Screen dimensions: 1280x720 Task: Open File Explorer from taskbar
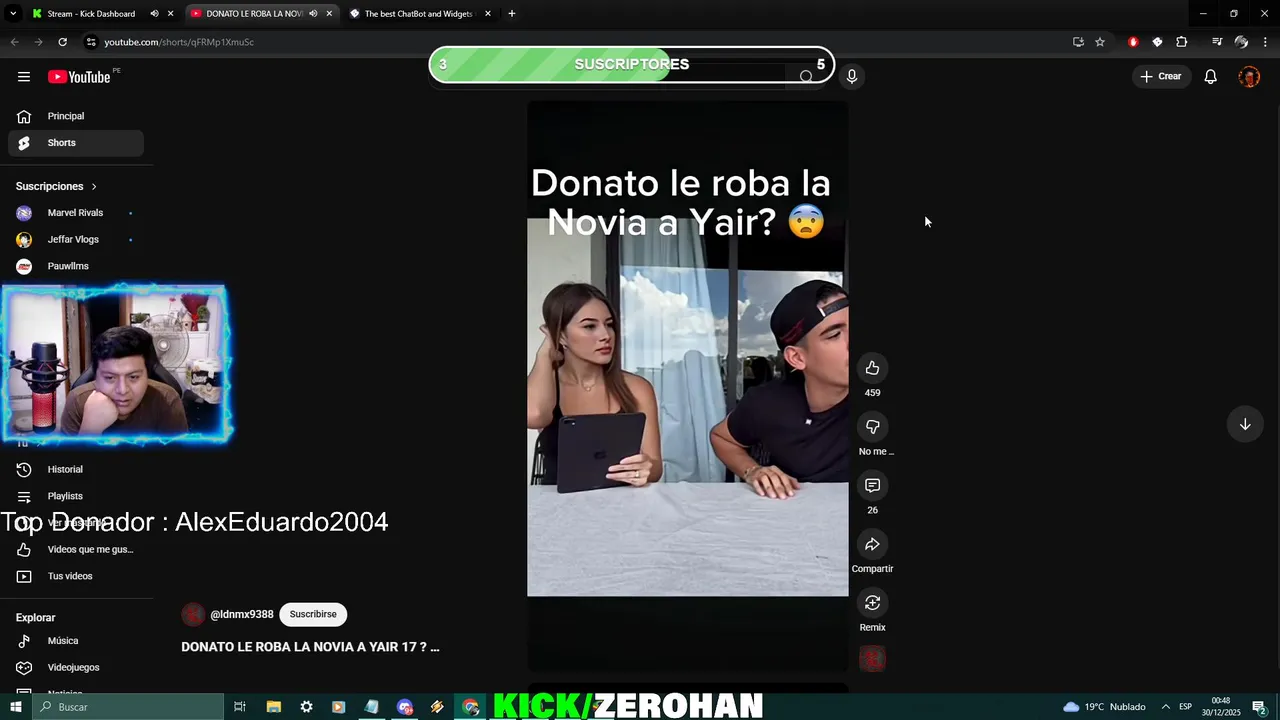273,707
